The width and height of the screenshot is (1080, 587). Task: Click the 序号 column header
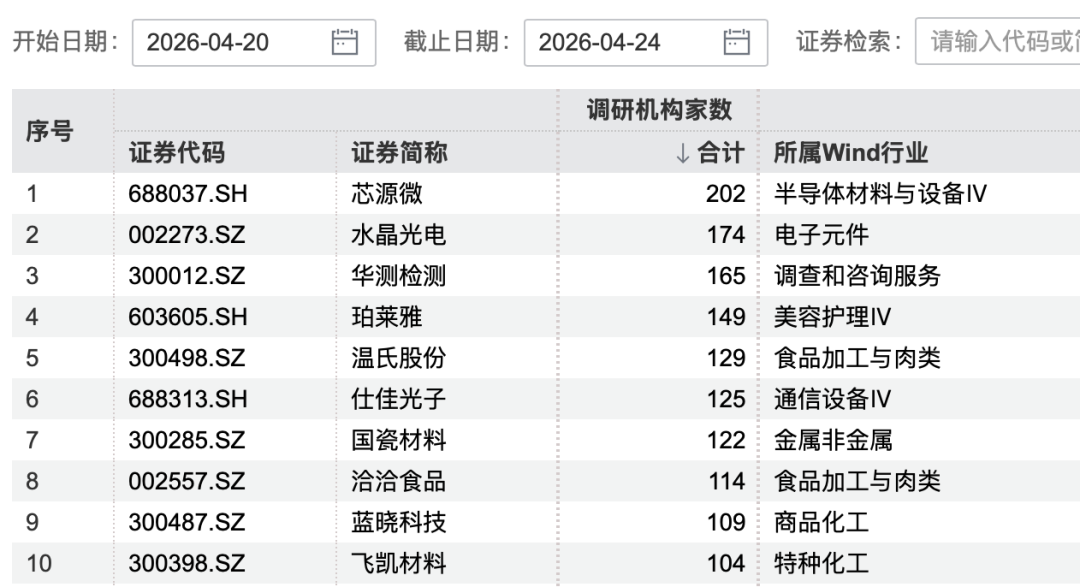[x=50, y=131]
